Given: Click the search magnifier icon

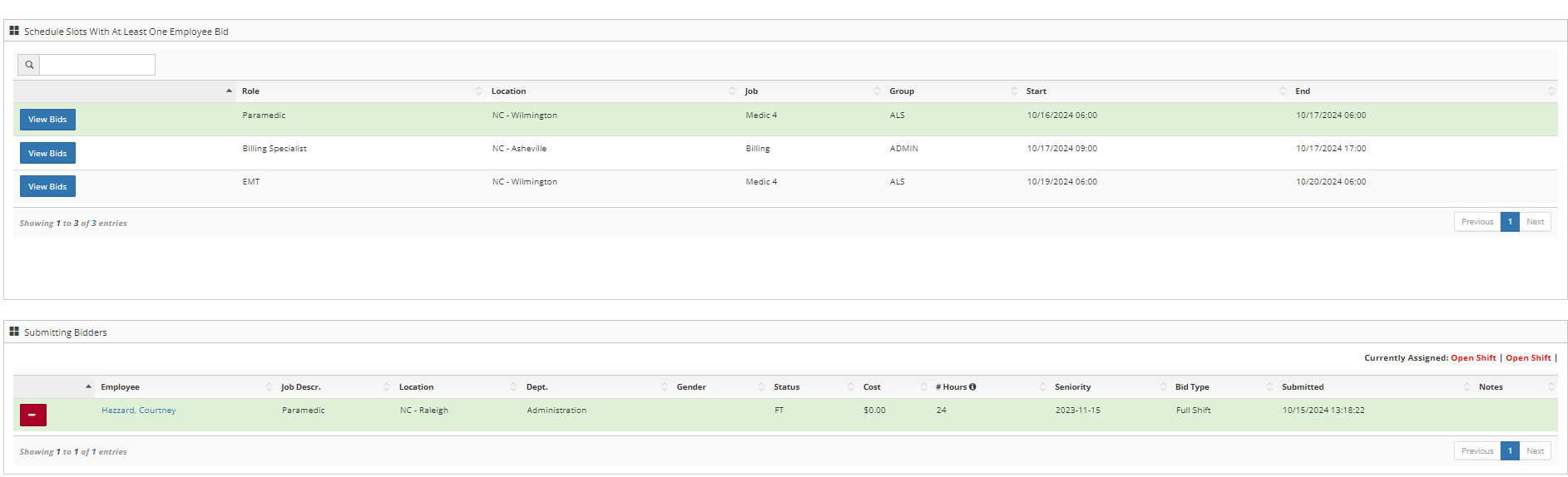Looking at the screenshot, I should (x=29, y=65).
